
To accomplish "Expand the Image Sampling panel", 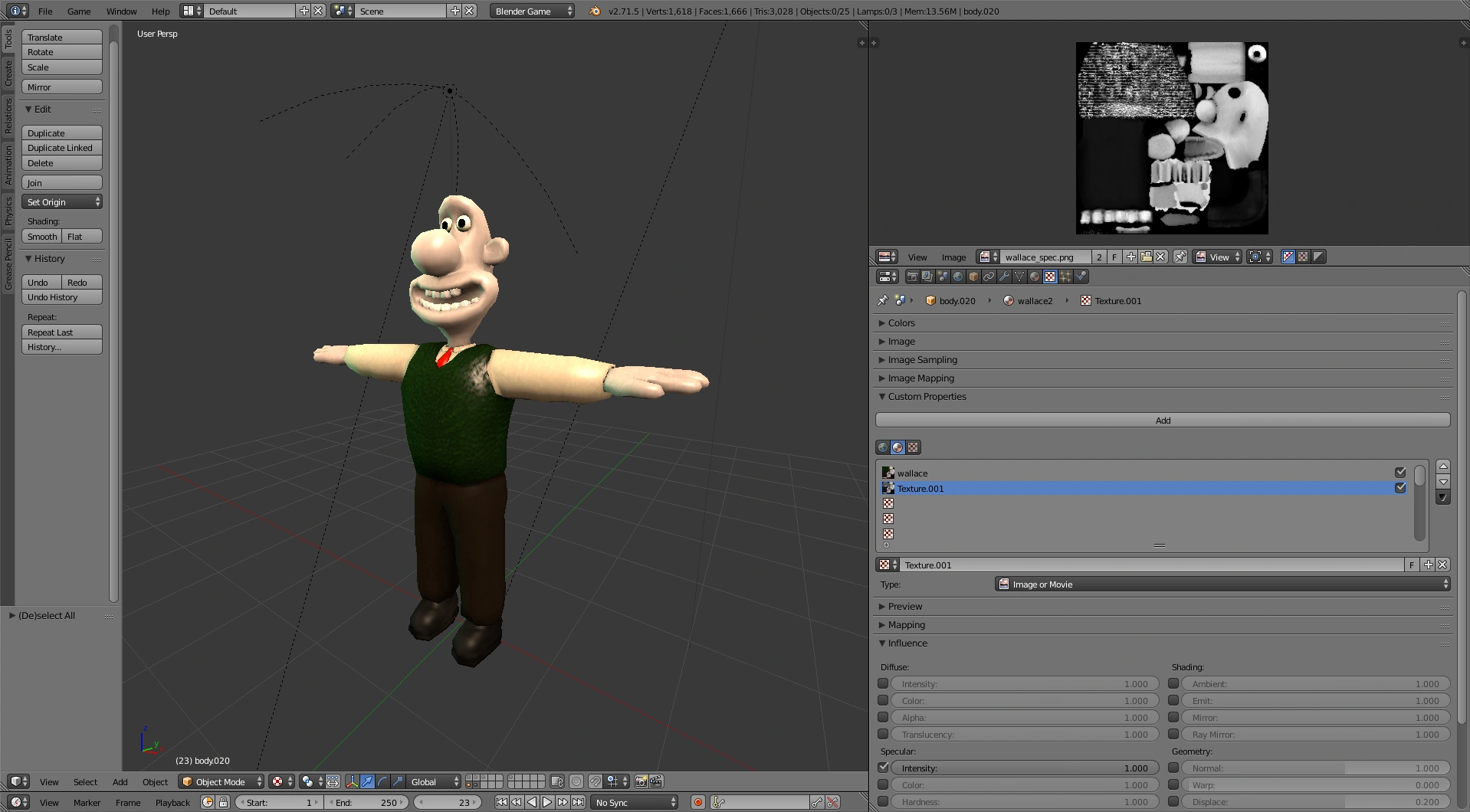I will [922, 360].
